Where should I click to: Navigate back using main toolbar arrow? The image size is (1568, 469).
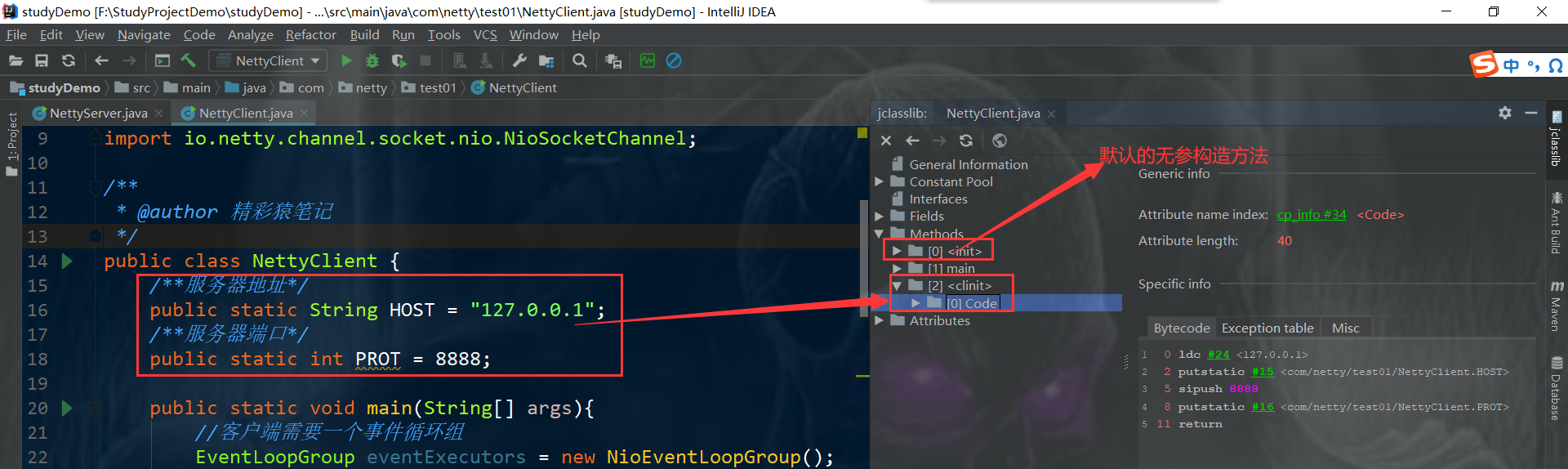tap(101, 60)
